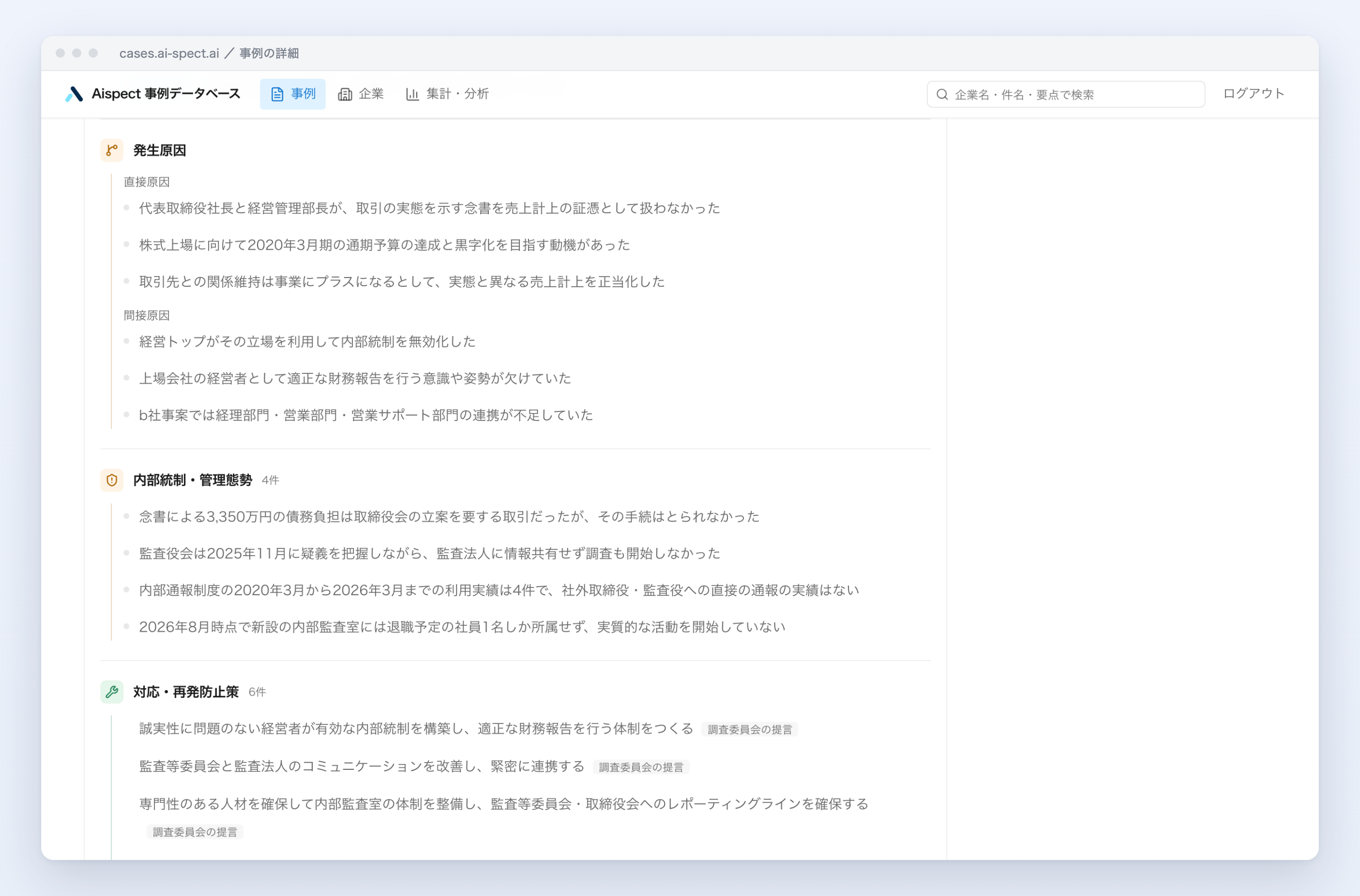Select line 監査等委員会と監査法人のコミュニケーション
Image resolution: width=1360 pixels, height=896 pixels.
pyautogui.click(x=361, y=767)
